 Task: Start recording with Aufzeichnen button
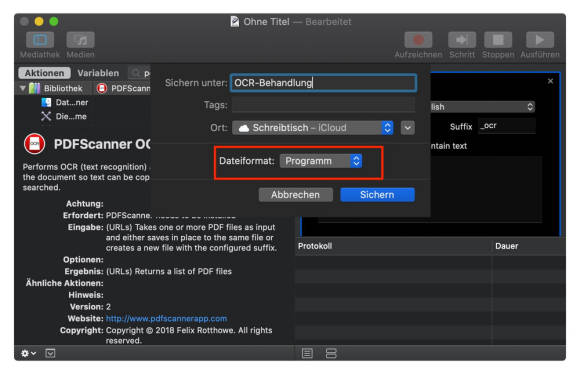418,40
